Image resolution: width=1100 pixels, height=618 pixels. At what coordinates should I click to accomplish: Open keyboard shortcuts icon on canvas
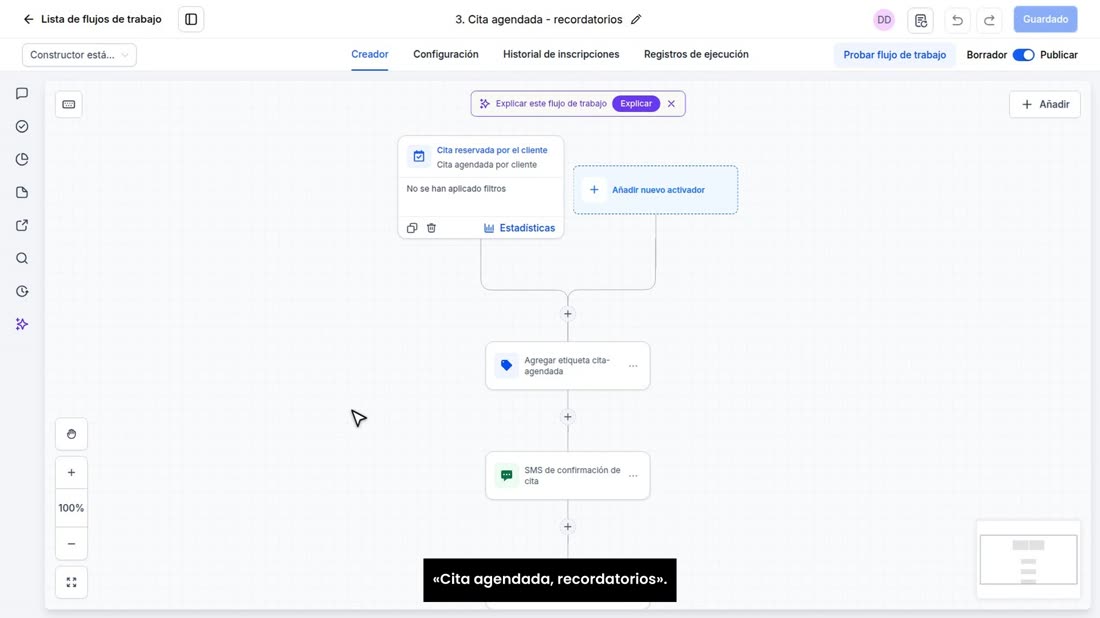click(69, 105)
